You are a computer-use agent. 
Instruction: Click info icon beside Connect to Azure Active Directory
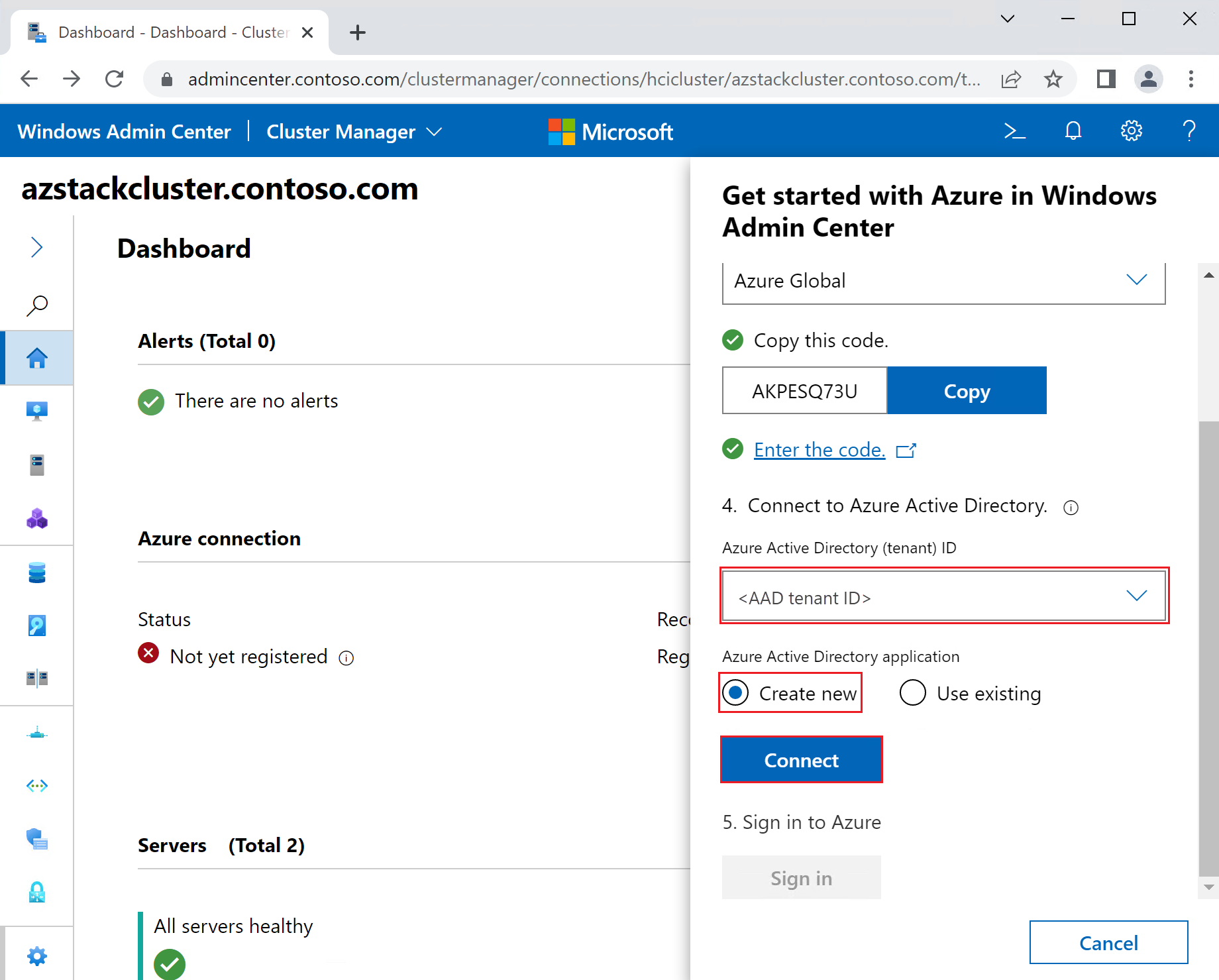[1071, 508]
